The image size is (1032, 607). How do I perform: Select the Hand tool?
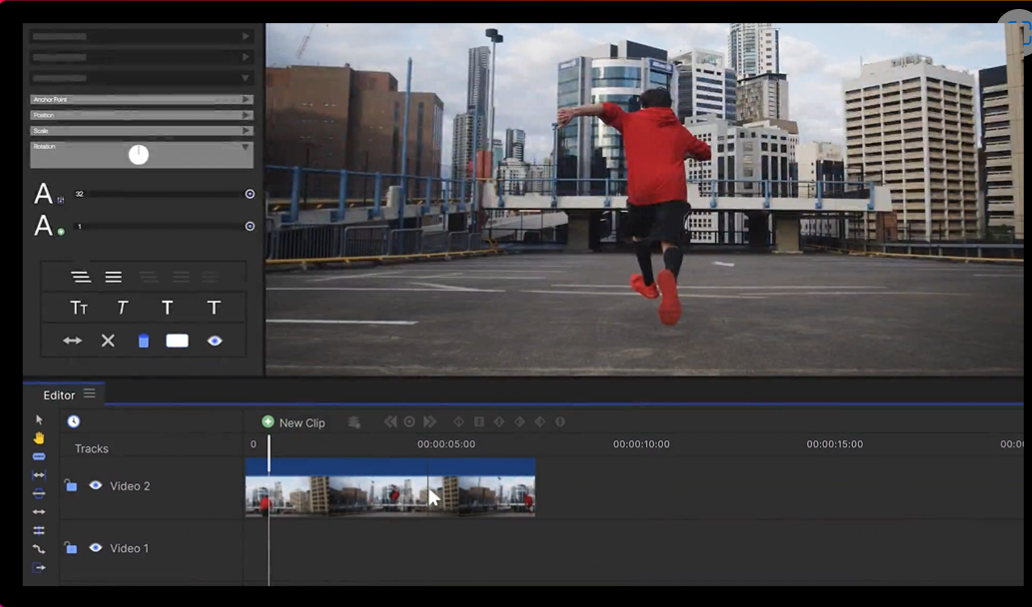pos(39,438)
